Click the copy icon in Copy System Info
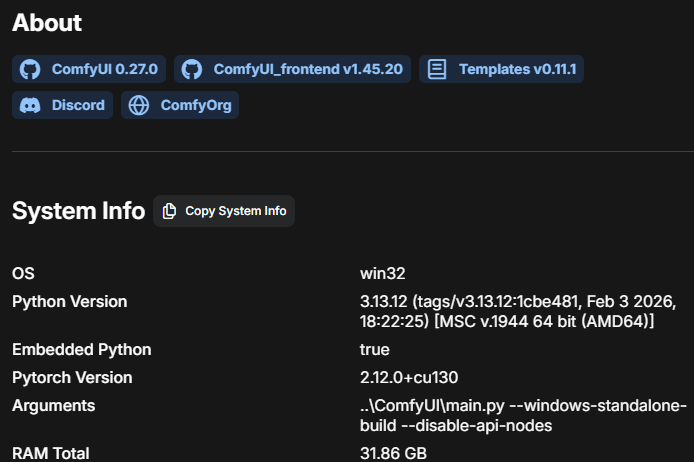The image size is (694, 462). pos(169,211)
